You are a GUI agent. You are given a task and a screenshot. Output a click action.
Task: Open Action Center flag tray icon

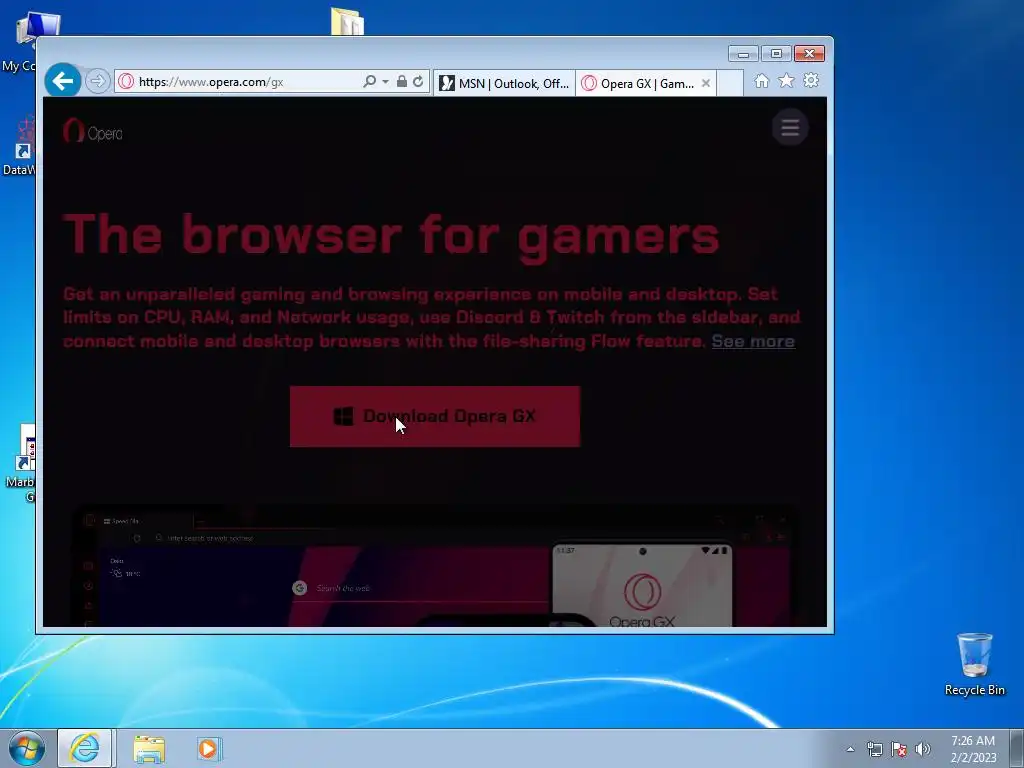coord(899,749)
